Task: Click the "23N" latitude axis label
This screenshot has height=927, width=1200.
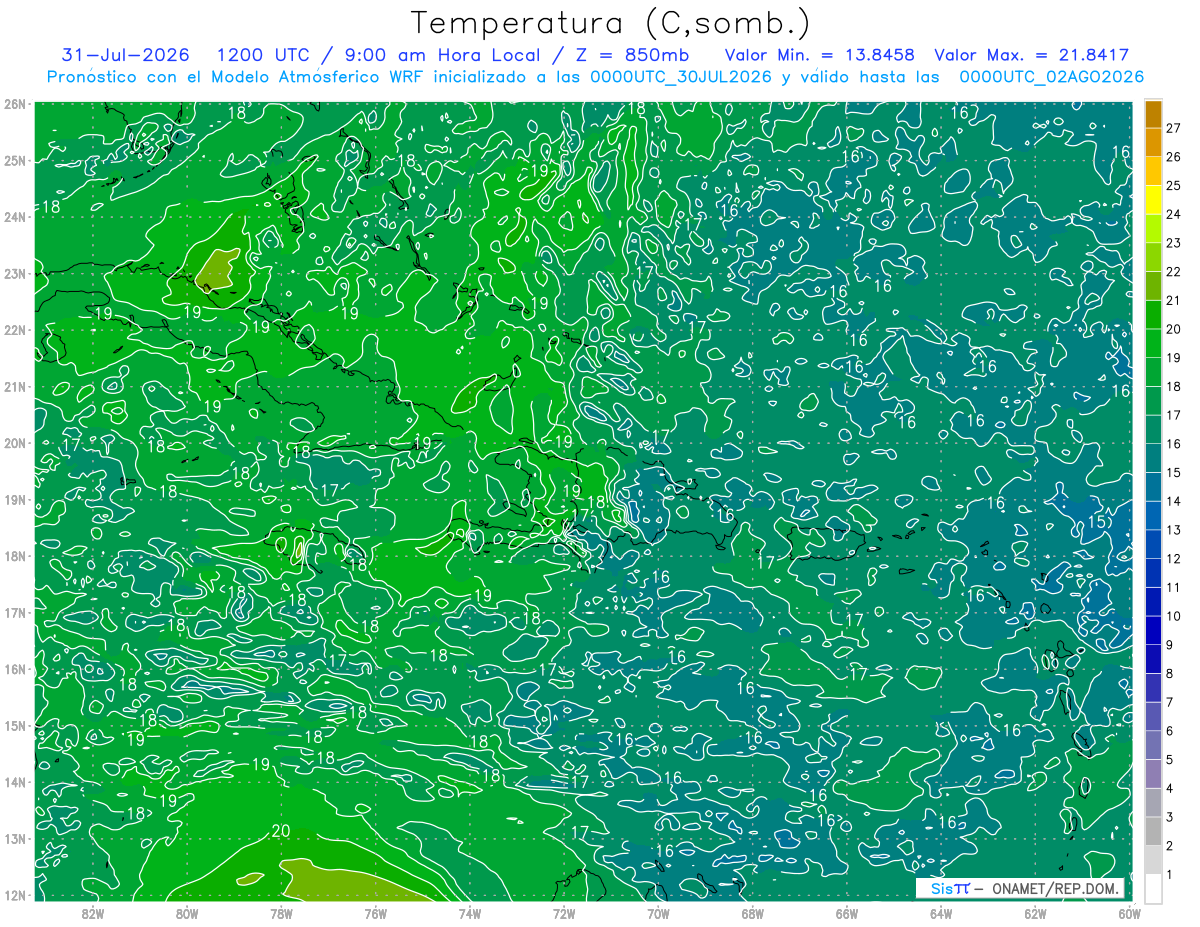Action: 15,273
